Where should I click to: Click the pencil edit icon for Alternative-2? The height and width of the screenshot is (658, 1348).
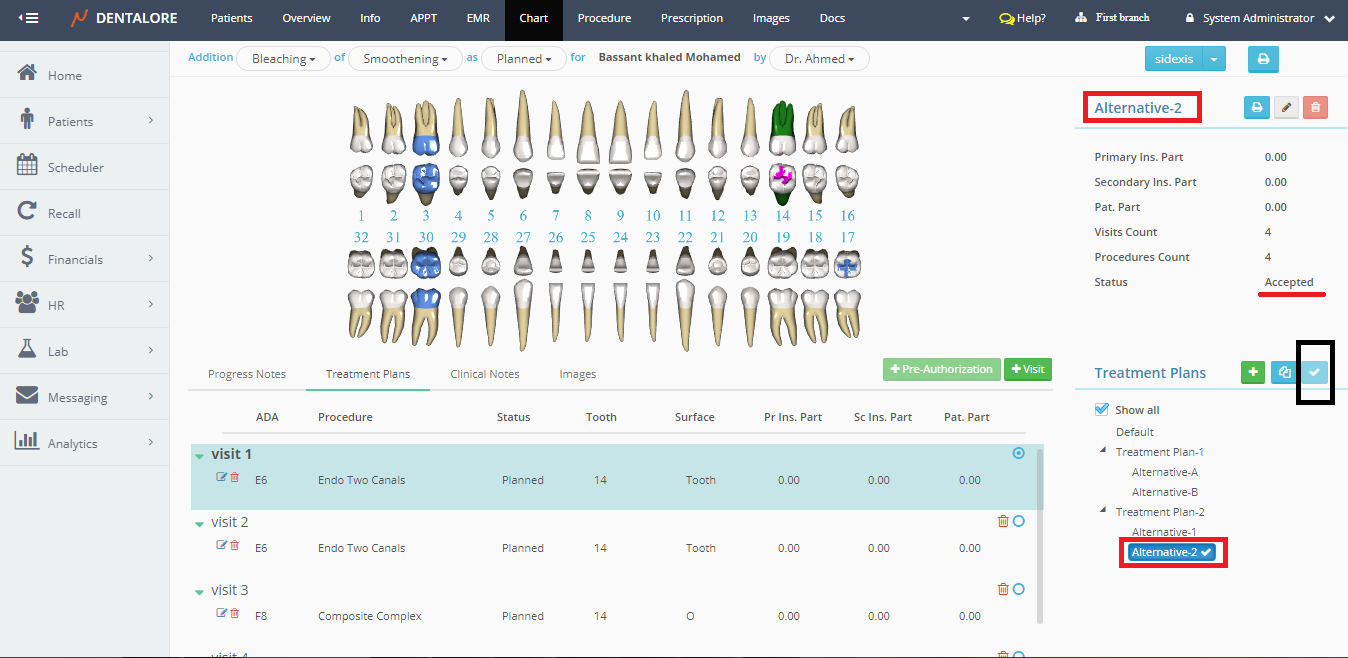pyautogui.click(x=1286, y=107)
